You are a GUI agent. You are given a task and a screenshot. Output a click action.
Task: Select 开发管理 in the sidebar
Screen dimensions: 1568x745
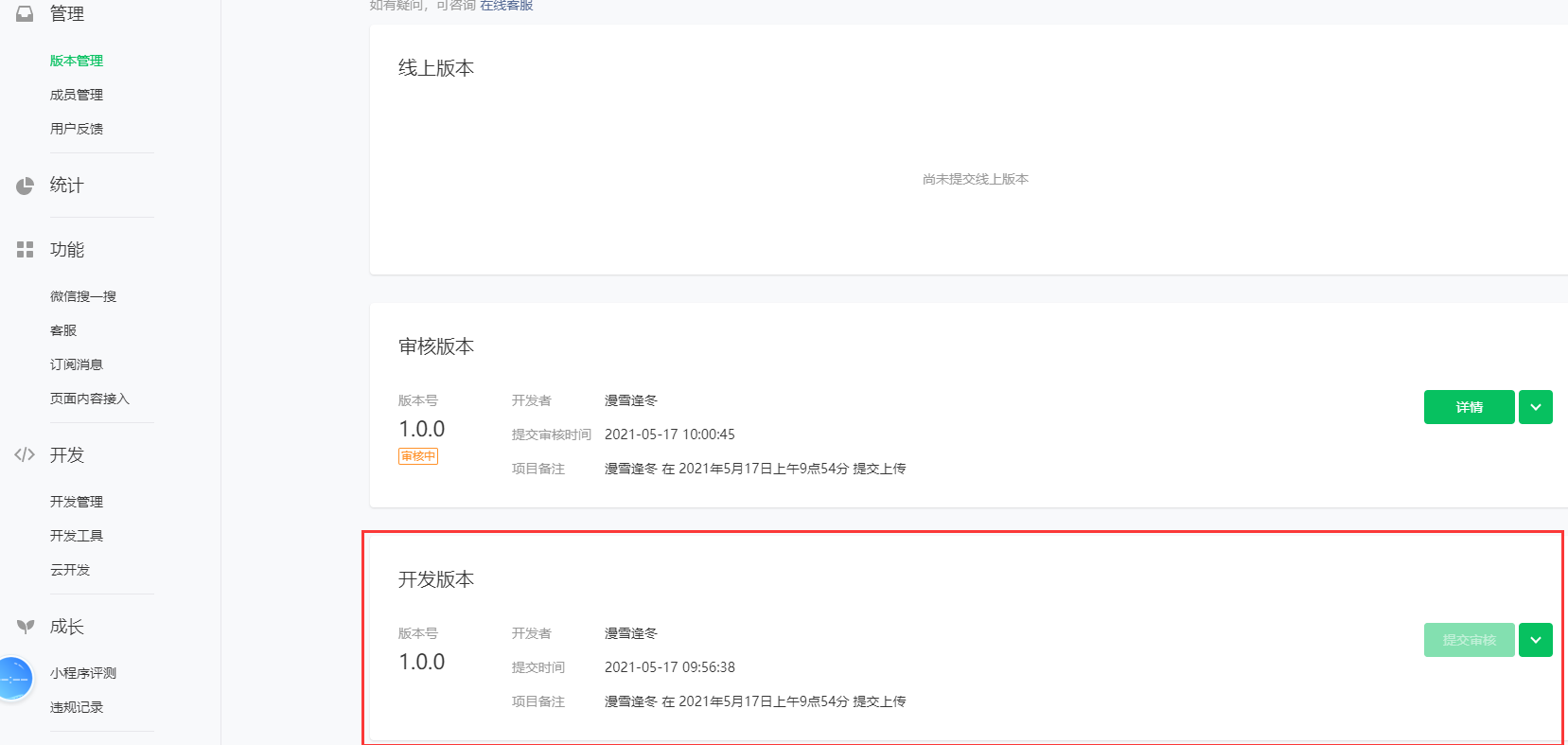pos(77,502)
